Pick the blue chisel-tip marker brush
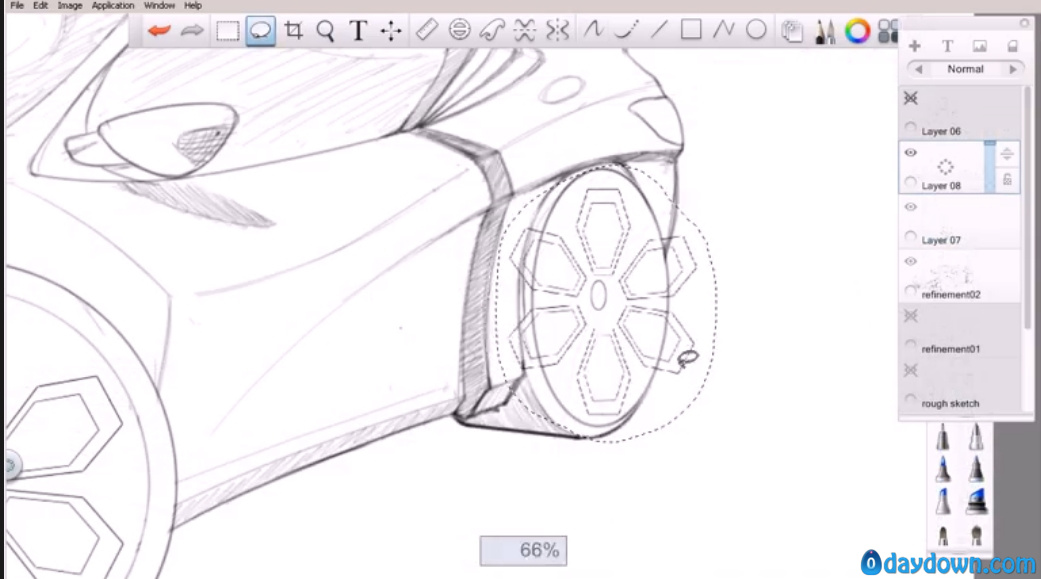Viewport: 1041px width, 579px height. tap(975, 501)
